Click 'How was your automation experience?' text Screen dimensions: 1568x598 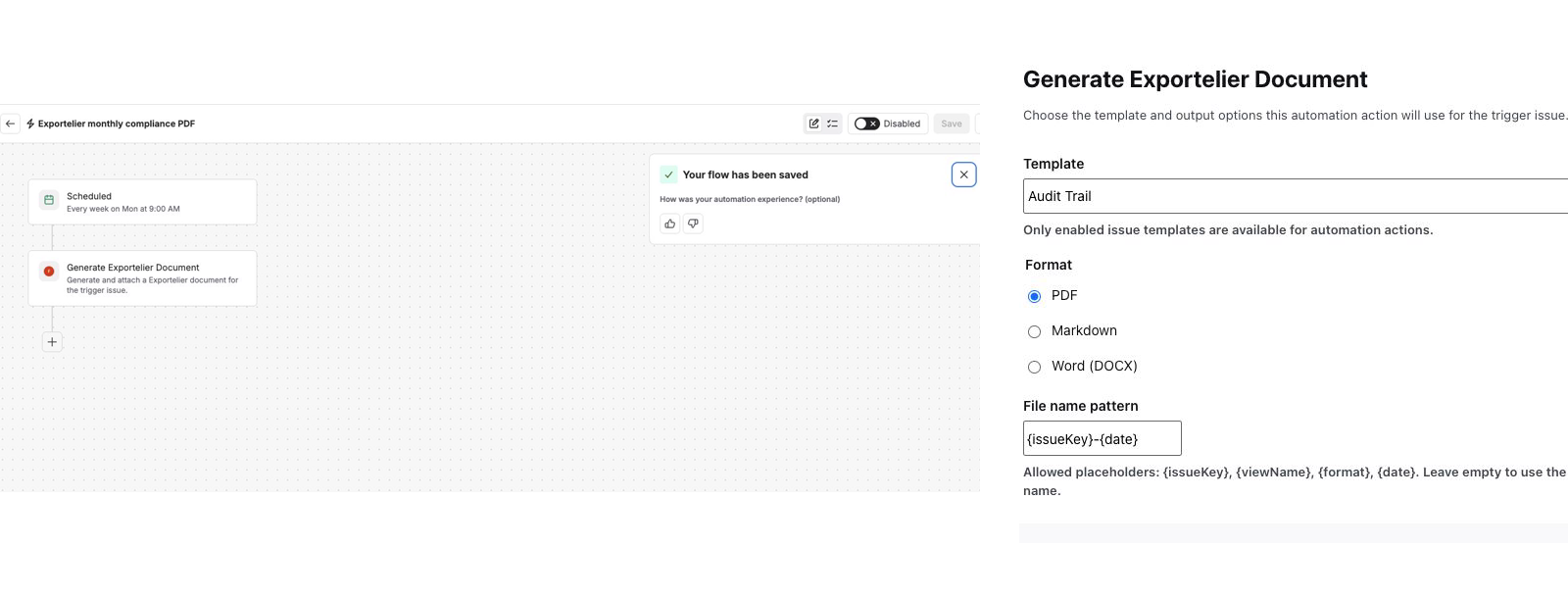pyautogui.click(x=750, y=199)
